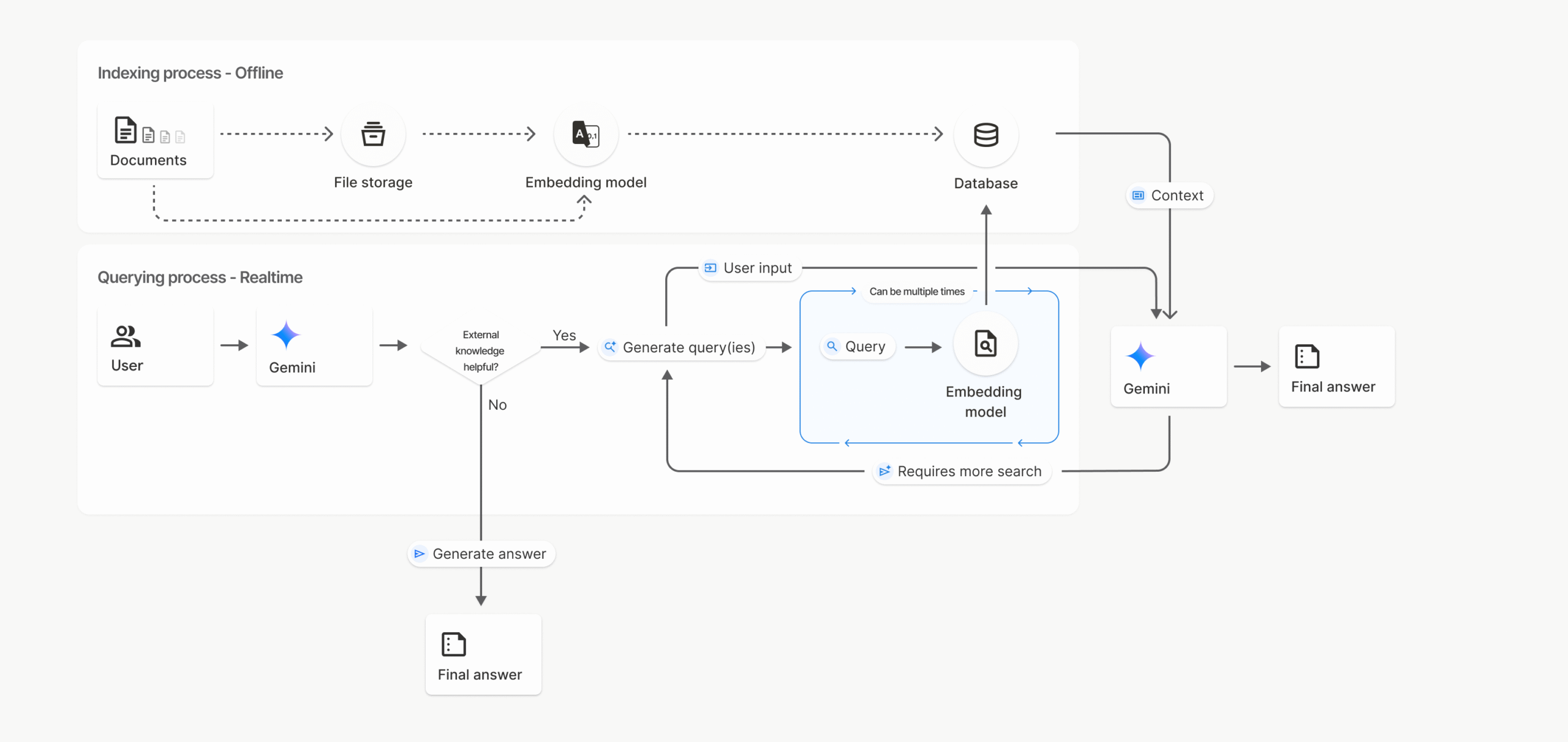
Task: Select the Database cylinder icon
Action: tap(986, 135)
